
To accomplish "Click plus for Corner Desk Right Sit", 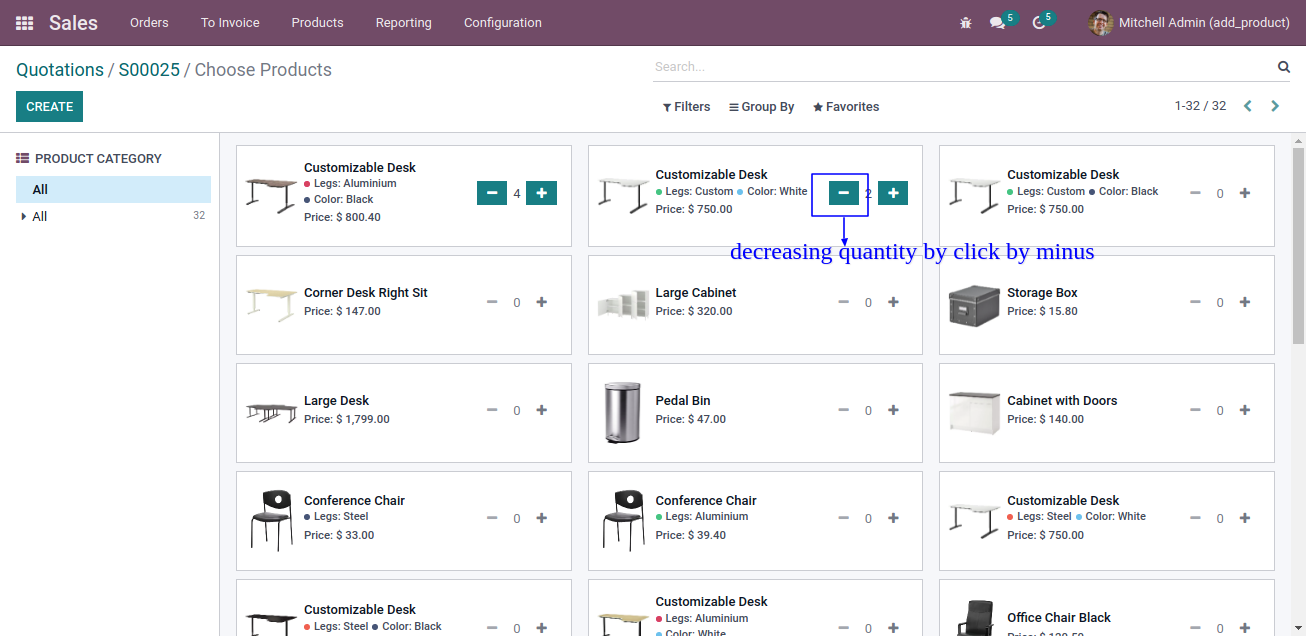I will [x=542, y=302].
